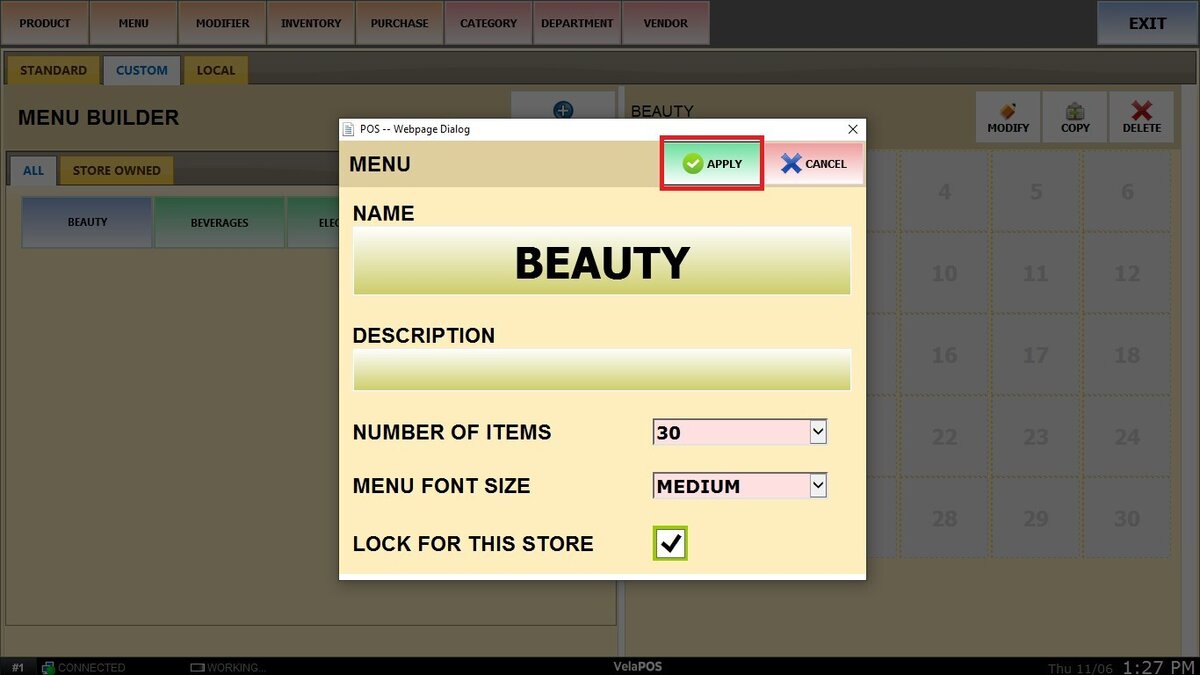Open the INVENTORY section
Viewport: 1200px width, 675px height.
click(x=311, y=23)
